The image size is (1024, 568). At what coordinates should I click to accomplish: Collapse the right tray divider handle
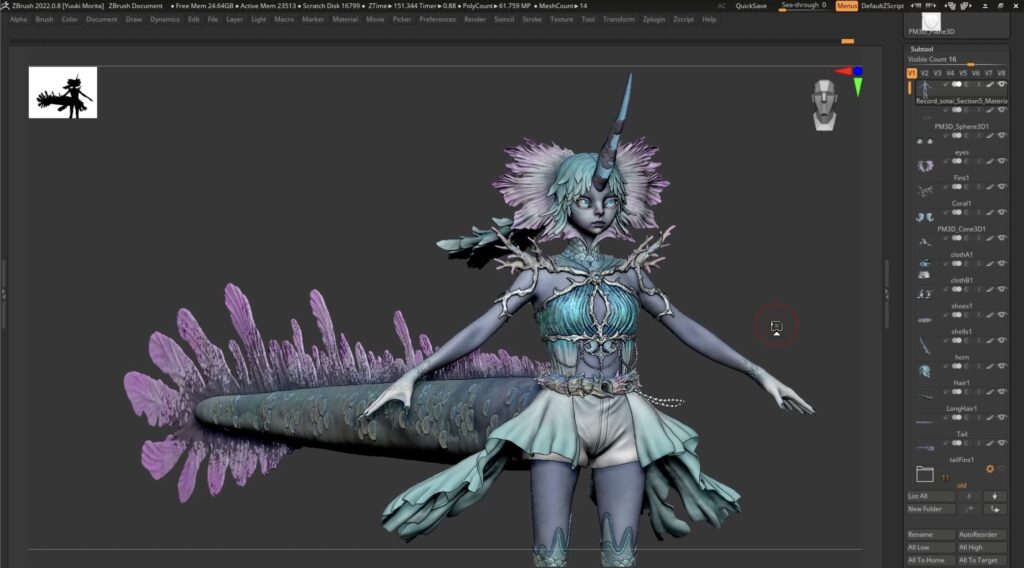click(886, 293)
